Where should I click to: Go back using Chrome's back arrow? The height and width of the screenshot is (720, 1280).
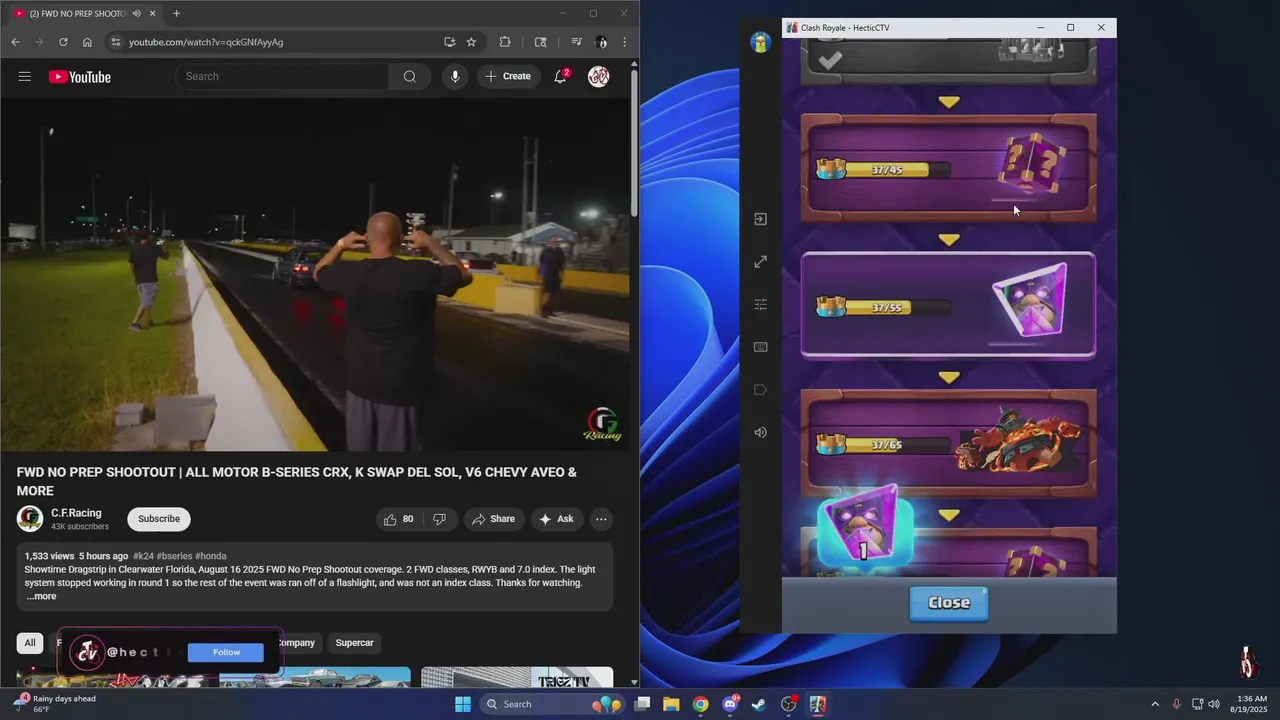tap(15, 42)
